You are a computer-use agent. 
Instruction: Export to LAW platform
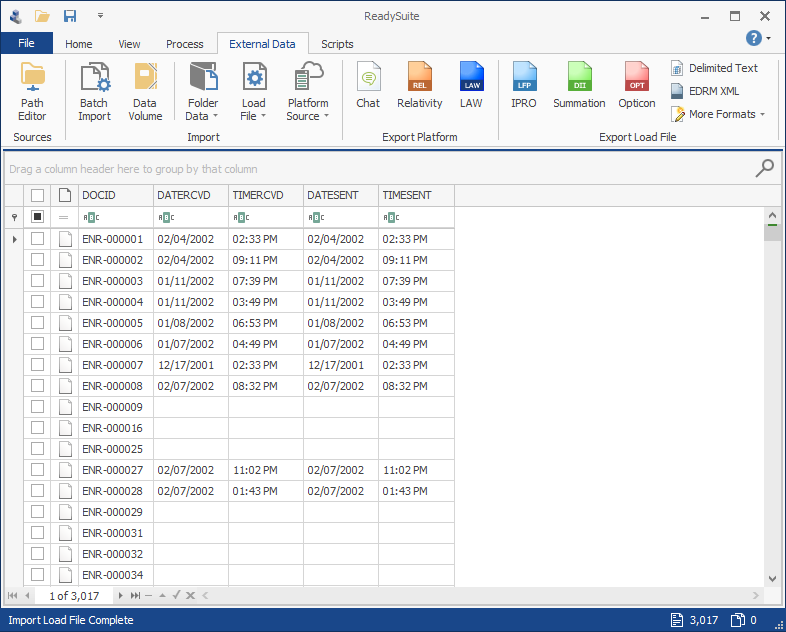[x=471, y=86]
